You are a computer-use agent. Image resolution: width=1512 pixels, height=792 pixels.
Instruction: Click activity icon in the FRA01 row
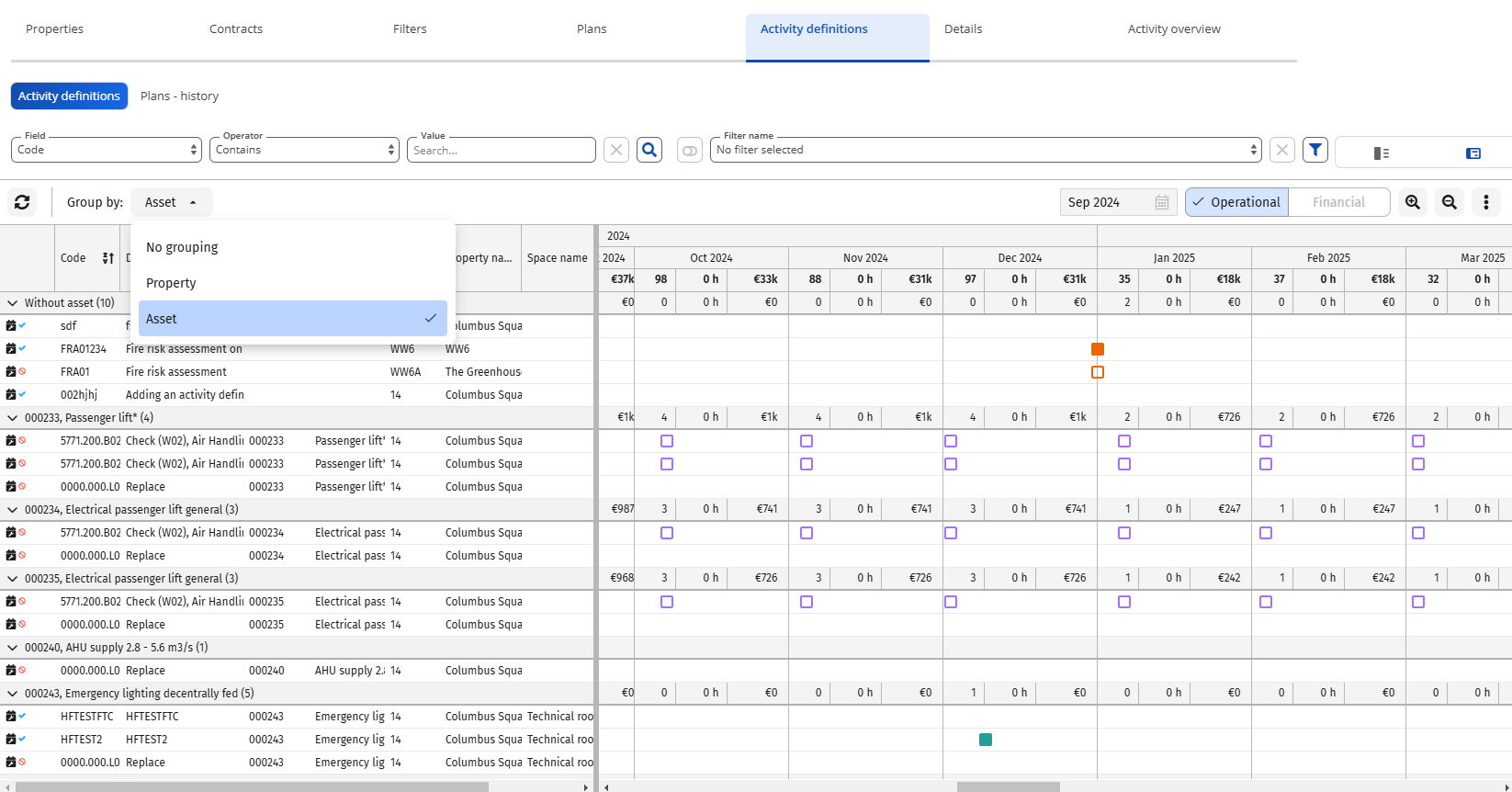(x=11, y=371)
